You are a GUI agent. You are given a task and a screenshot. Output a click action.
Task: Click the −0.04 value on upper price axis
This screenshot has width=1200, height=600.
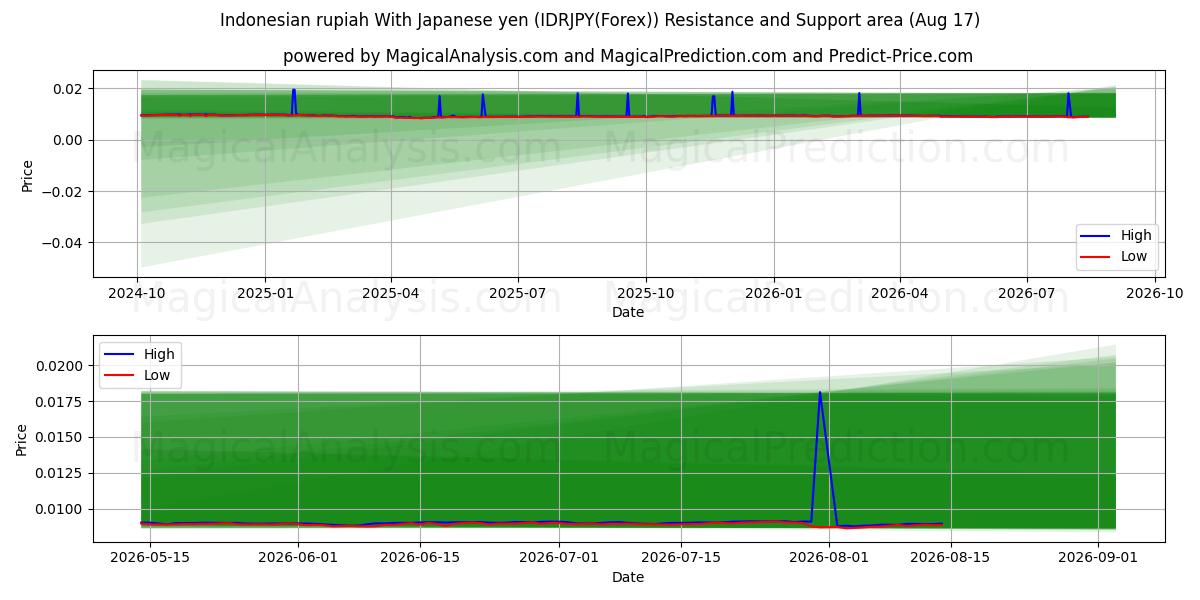63,243
